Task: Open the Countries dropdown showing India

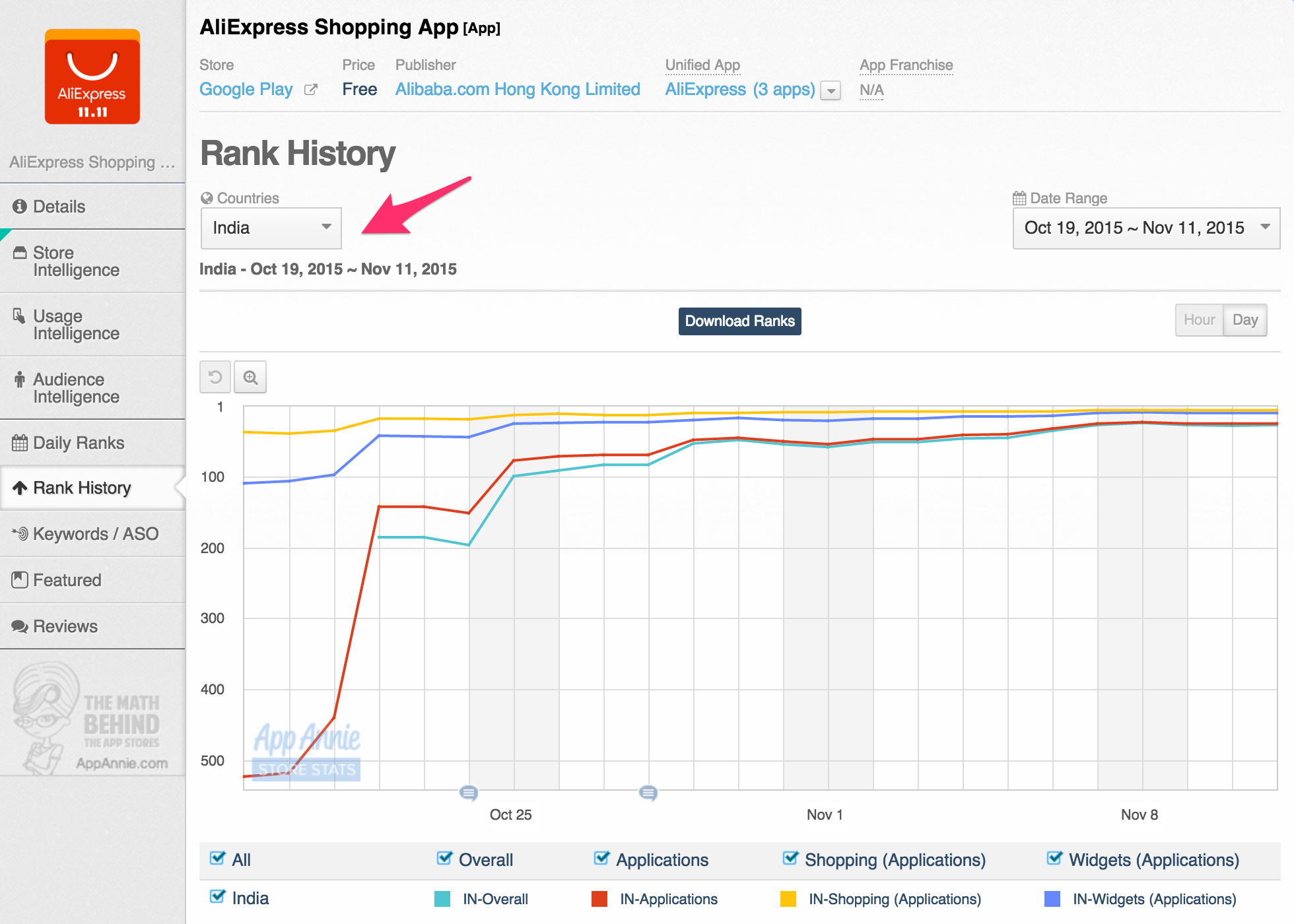Action: tap(271, 228)
